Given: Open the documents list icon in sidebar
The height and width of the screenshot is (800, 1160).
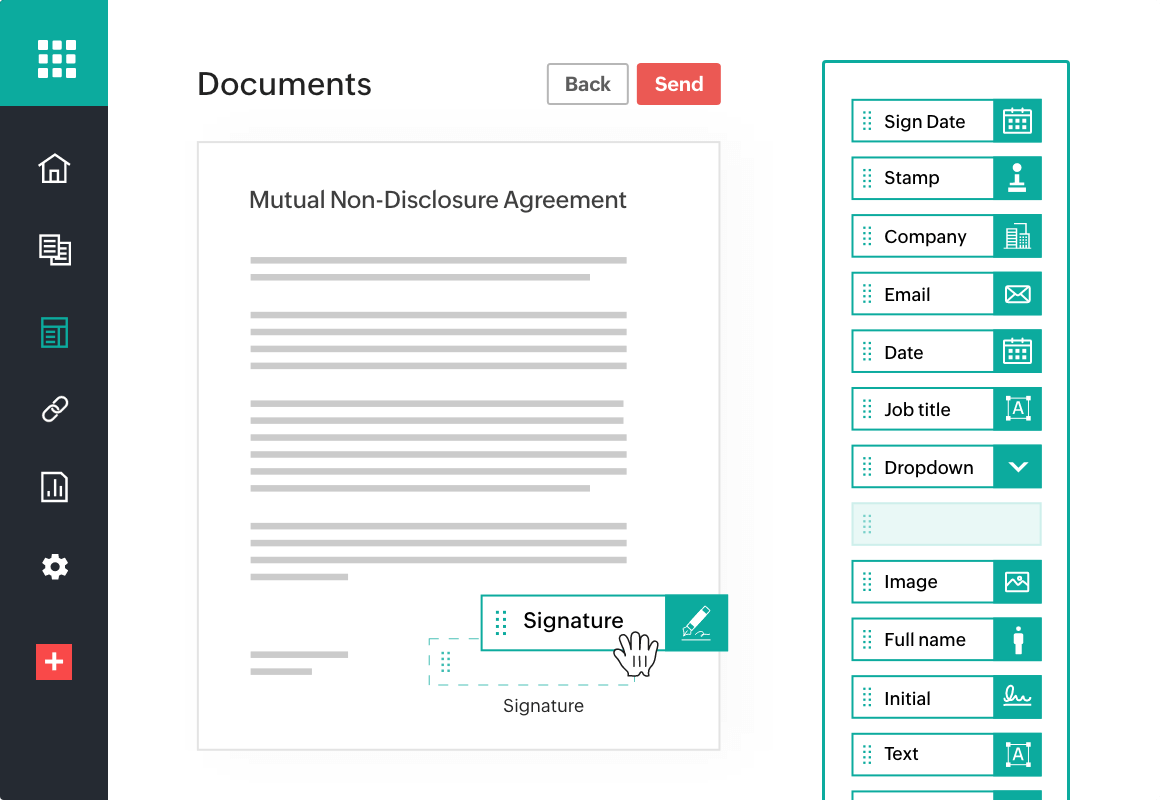Looking at the screenshot, I should [x=54, y=250].
